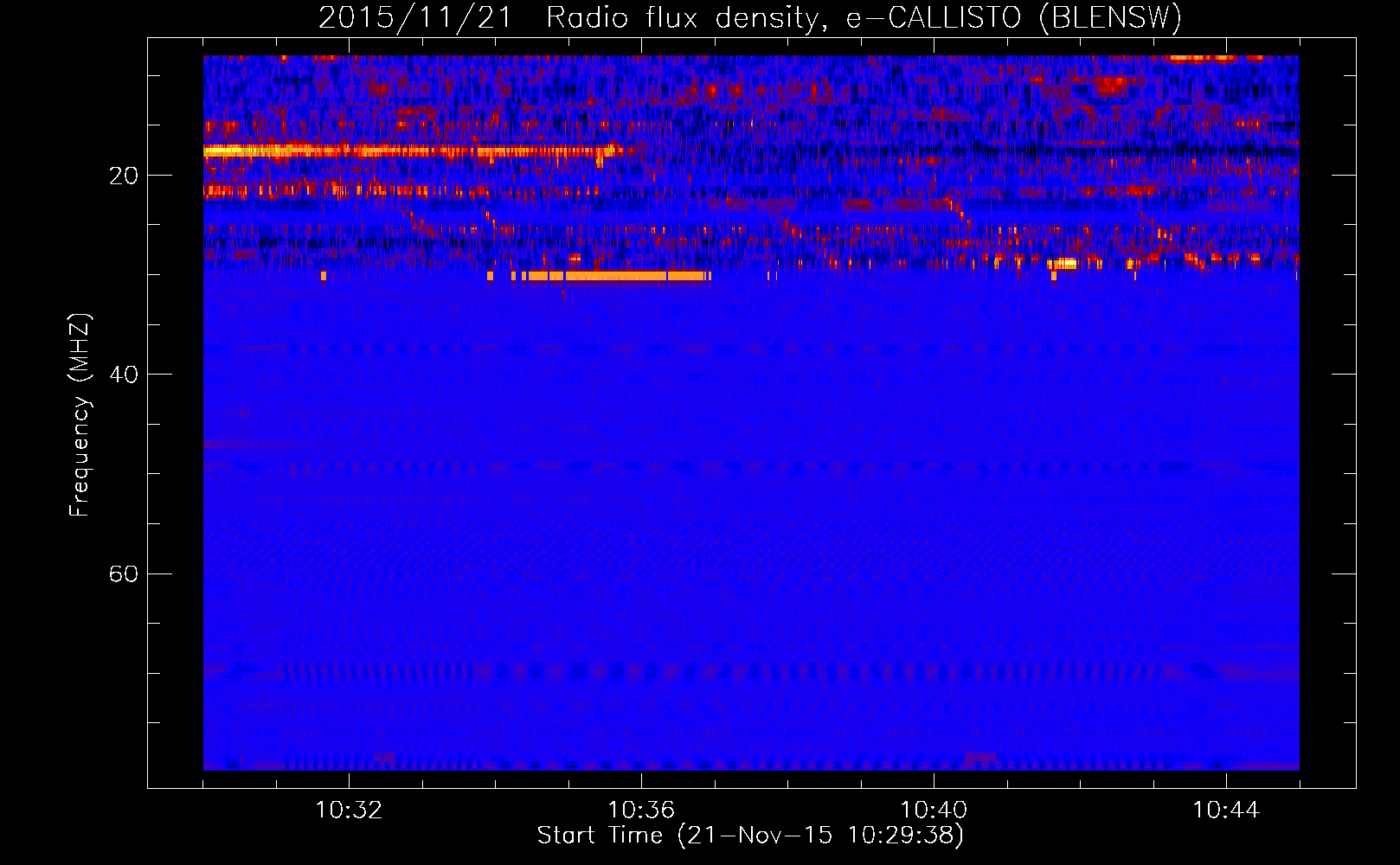The width and height of the screenshot is (1400, 865).
Task: Click the 10:44 time tick label
Action: tap(1226, 811)
